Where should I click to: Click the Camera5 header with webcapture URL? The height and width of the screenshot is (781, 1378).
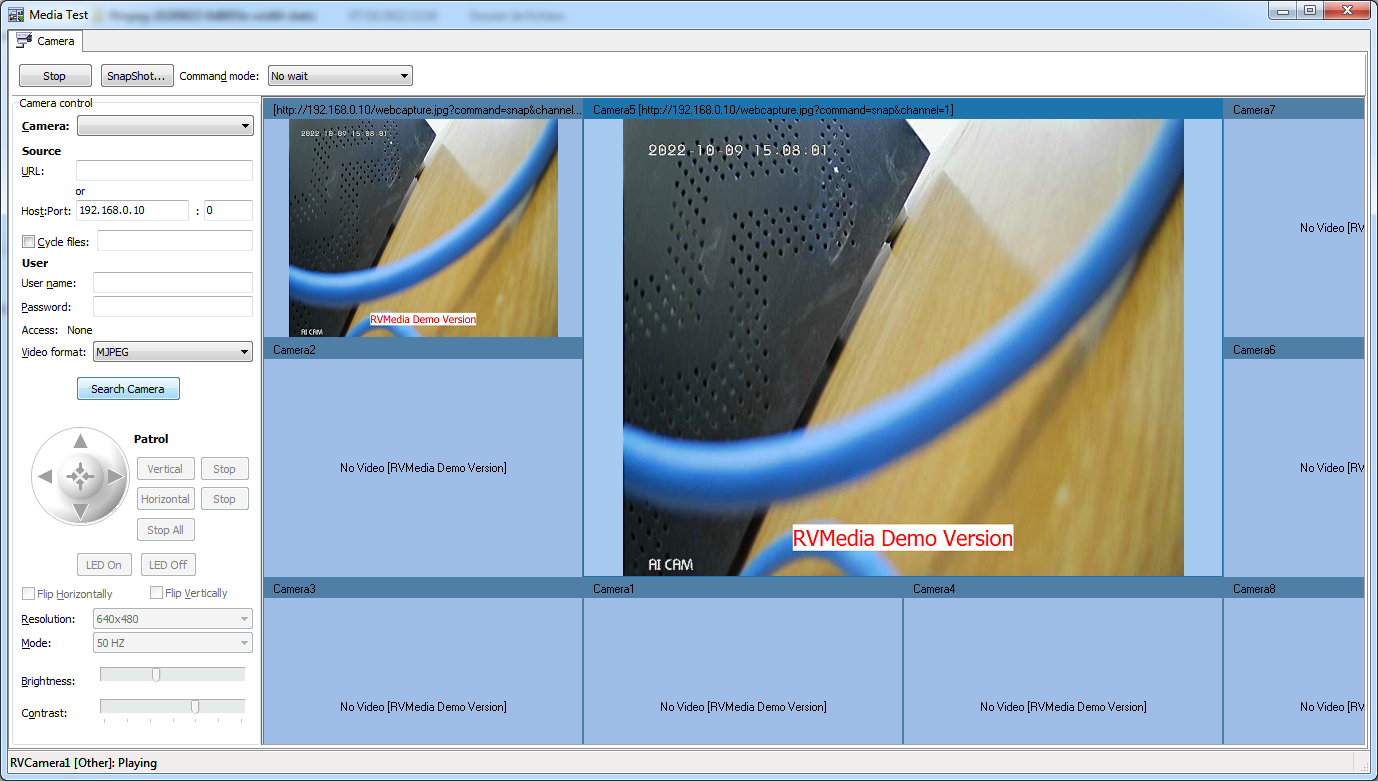(903, 109)
